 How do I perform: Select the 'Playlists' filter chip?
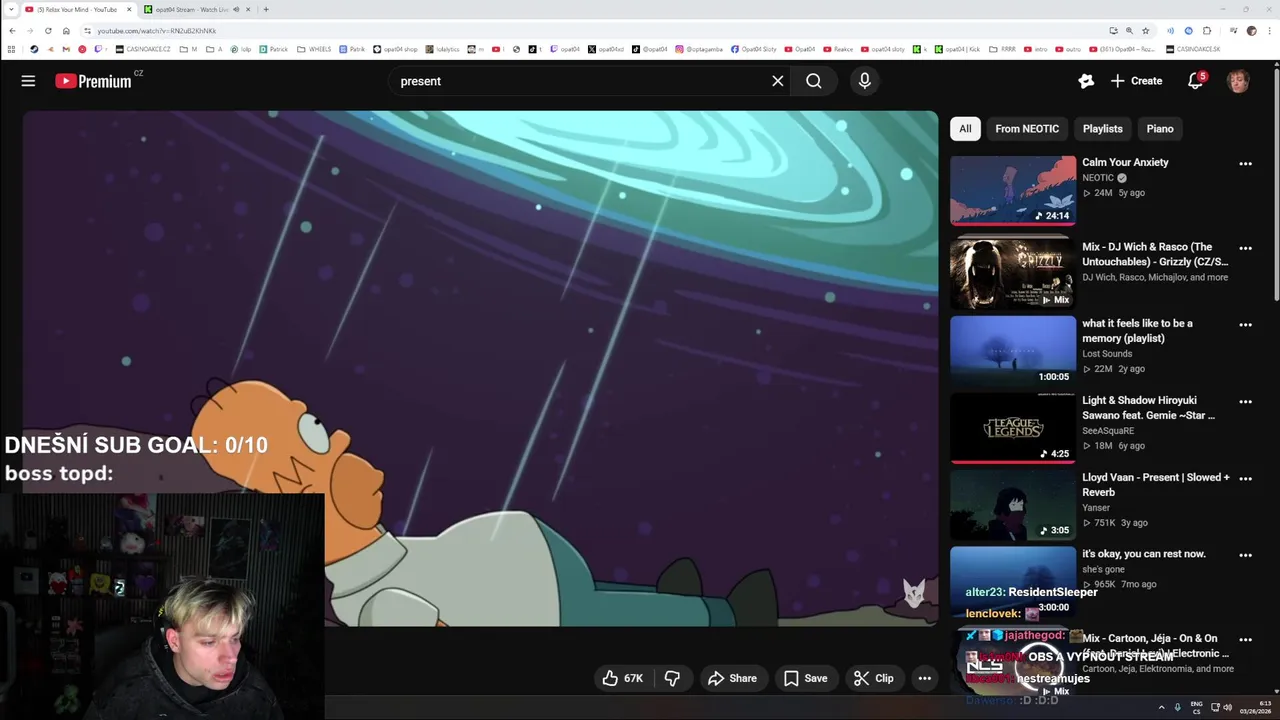pyautogui.click(x=1102, y=128)
